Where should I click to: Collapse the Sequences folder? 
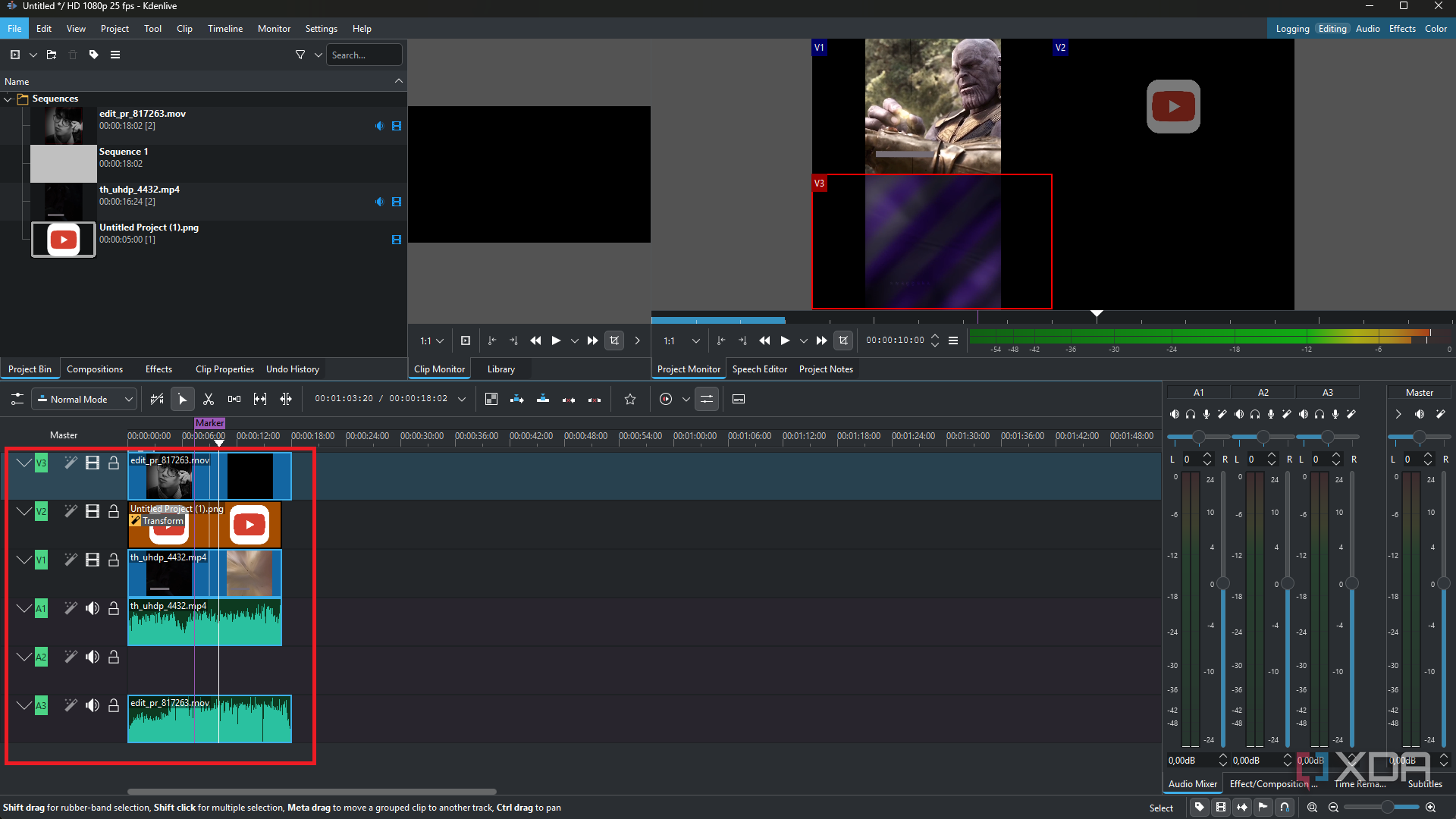click(8, 99)
